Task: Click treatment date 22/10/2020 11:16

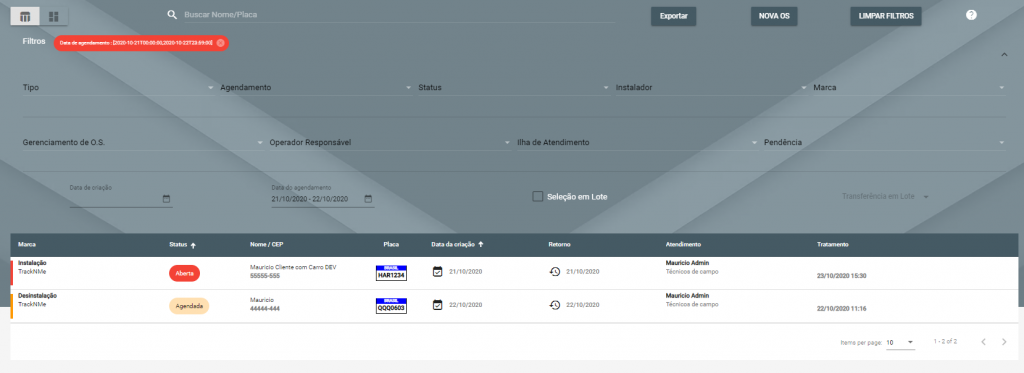Action: click(x=841, y=308)
